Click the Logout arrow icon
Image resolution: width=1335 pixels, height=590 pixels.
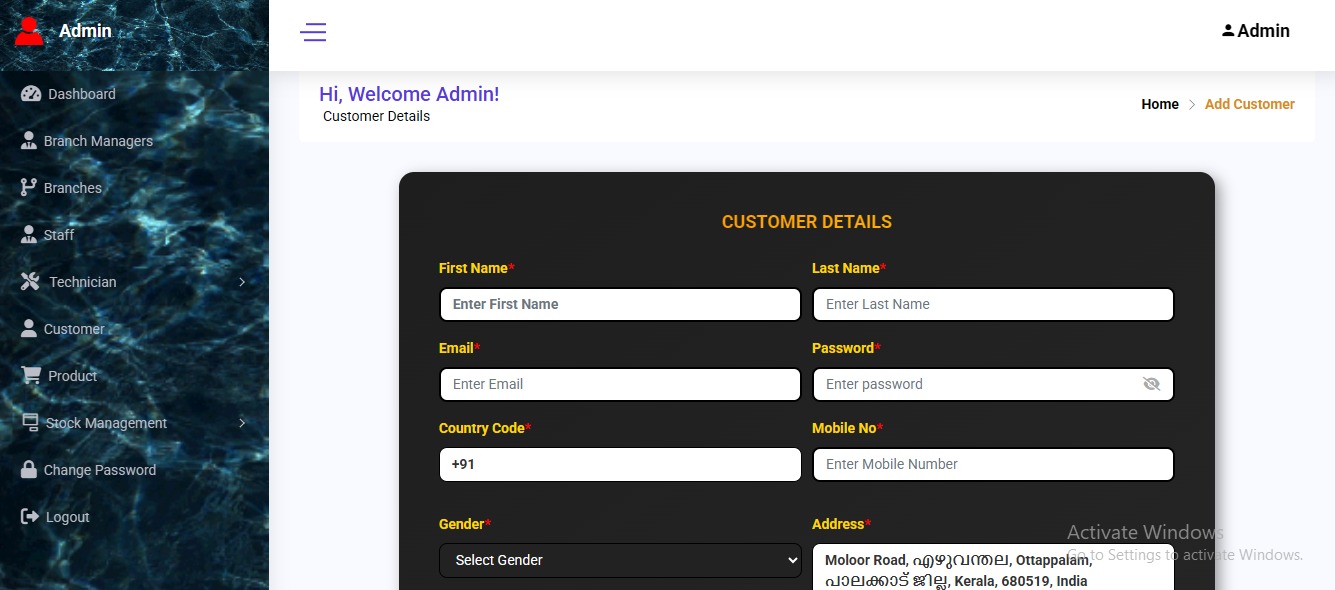(29, 517)
